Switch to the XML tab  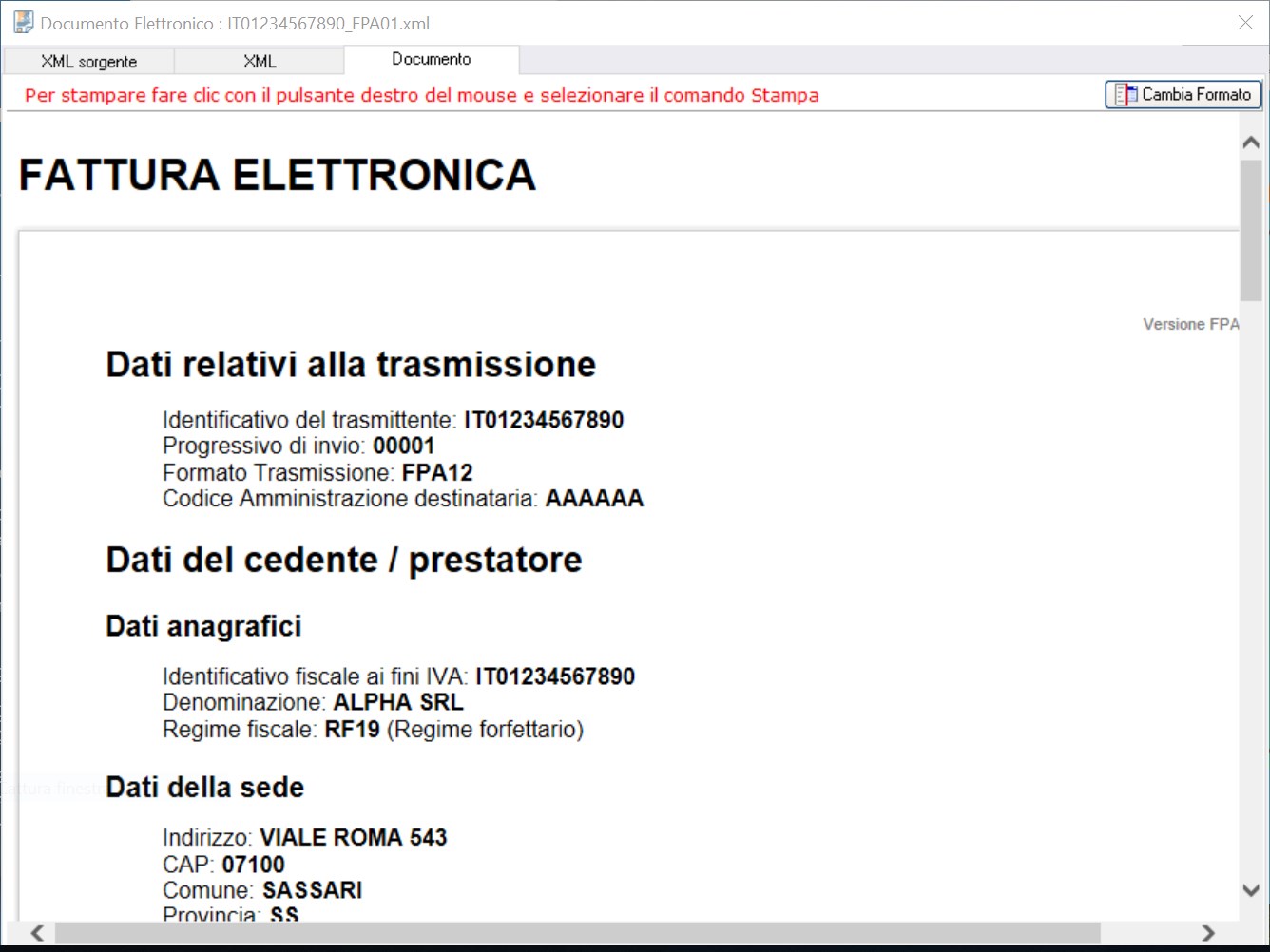click(259, 61)
